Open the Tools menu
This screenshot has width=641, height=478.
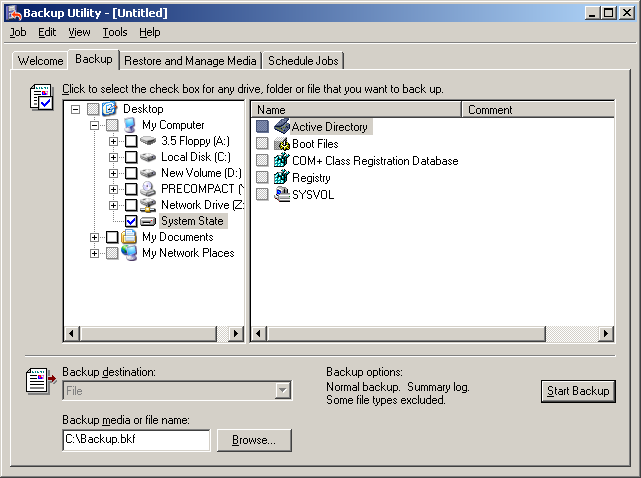tap(115, 32)
